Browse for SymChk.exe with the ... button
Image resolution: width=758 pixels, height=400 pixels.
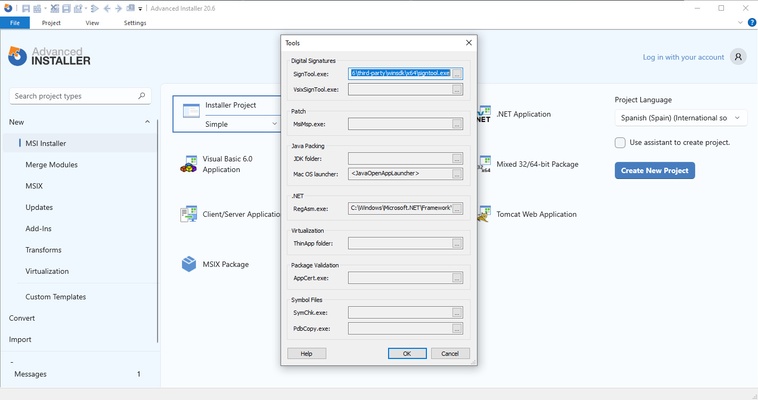(x=457, y=313)
